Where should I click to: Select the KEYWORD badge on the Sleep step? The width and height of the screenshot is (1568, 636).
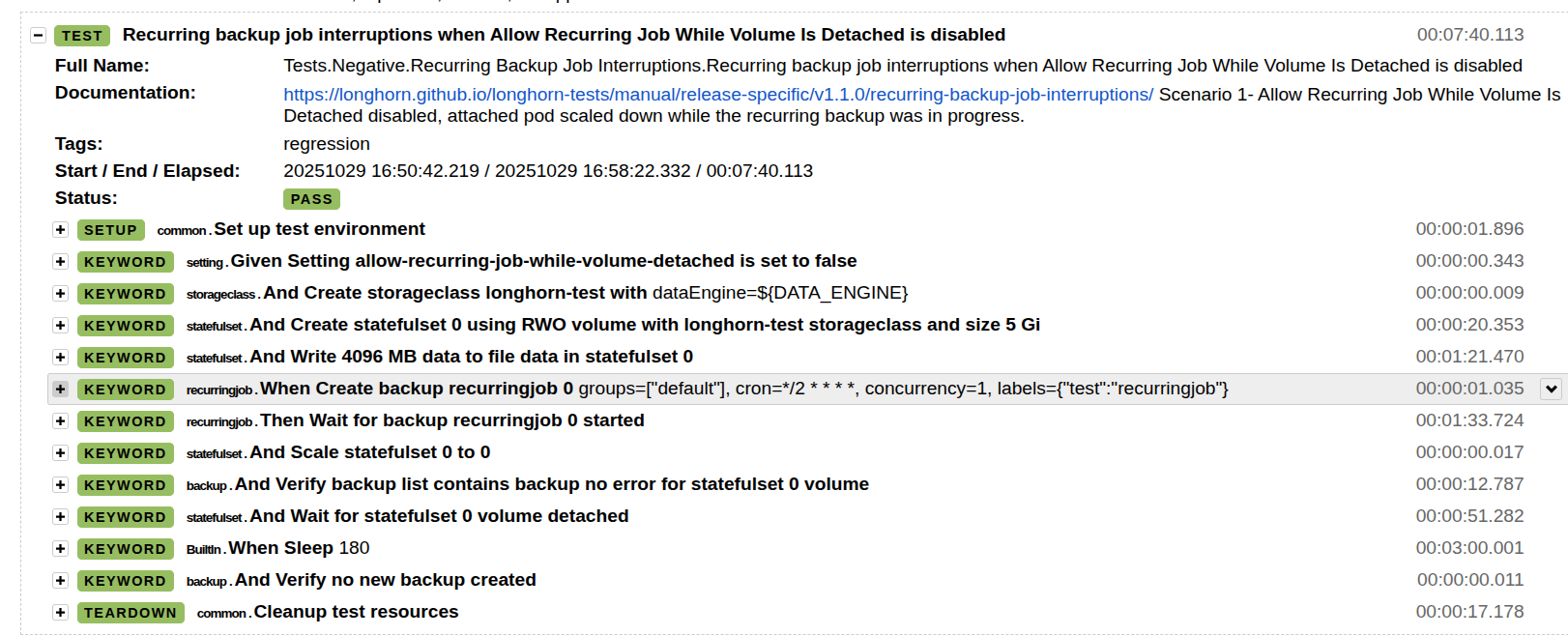[126, 548]
